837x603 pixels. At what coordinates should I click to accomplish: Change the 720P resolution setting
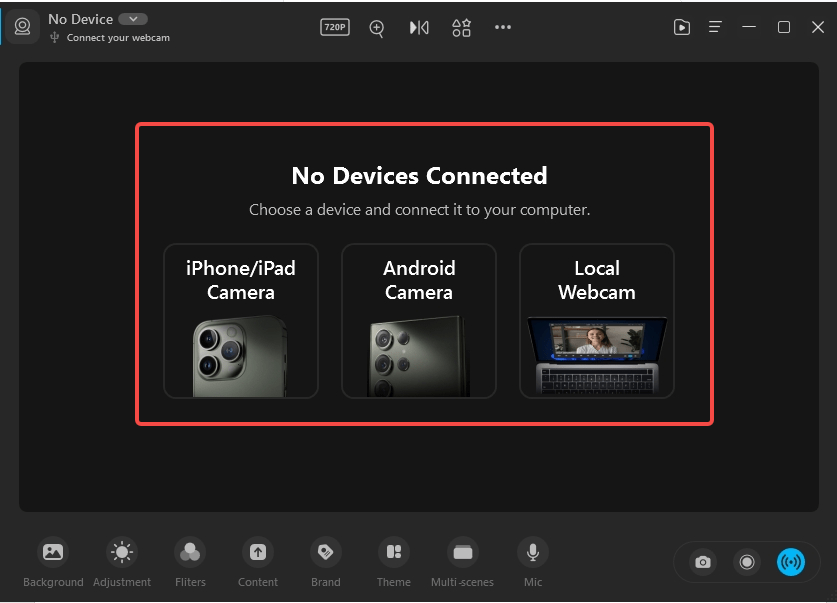point(334,27)
